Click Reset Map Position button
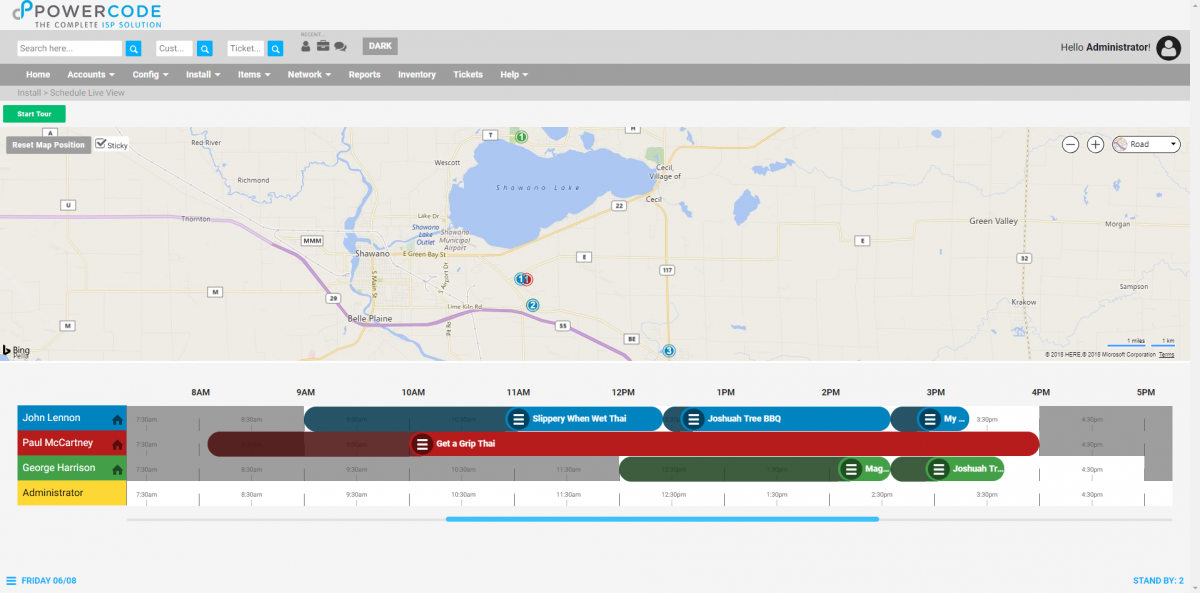1200x593 pixels. point(48,145)
